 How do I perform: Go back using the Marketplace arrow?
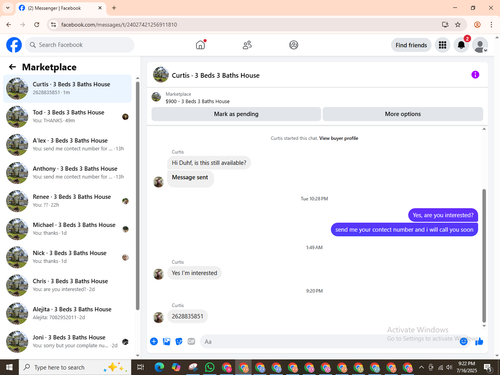tap(12, 67)
